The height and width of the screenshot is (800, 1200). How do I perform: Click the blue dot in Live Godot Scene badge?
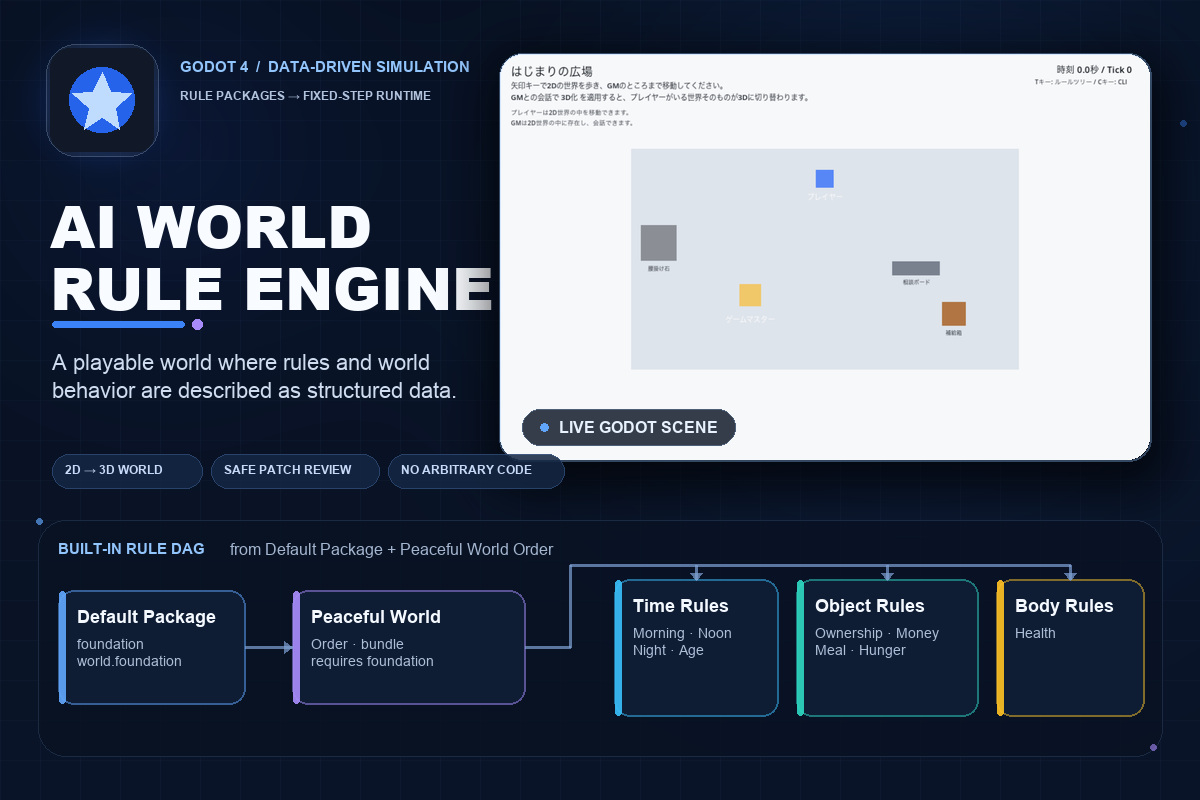pos(544,428)
